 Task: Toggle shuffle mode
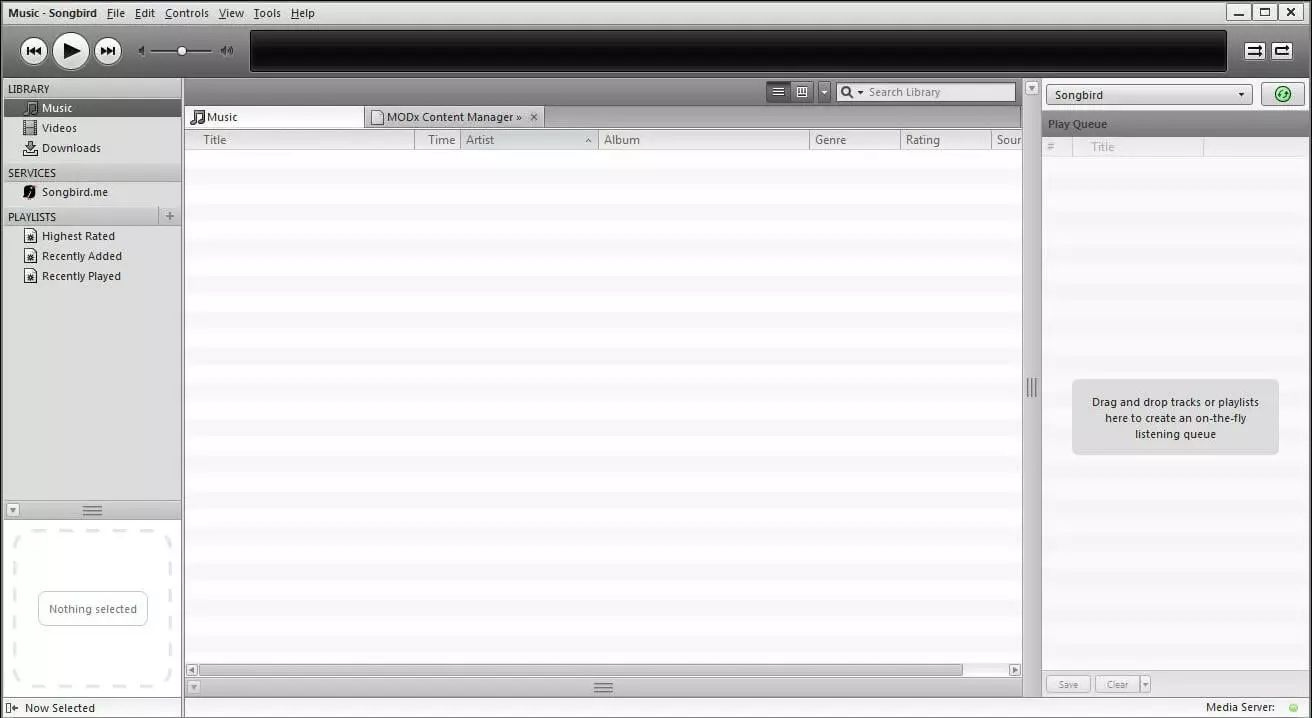pos(1254,51)
